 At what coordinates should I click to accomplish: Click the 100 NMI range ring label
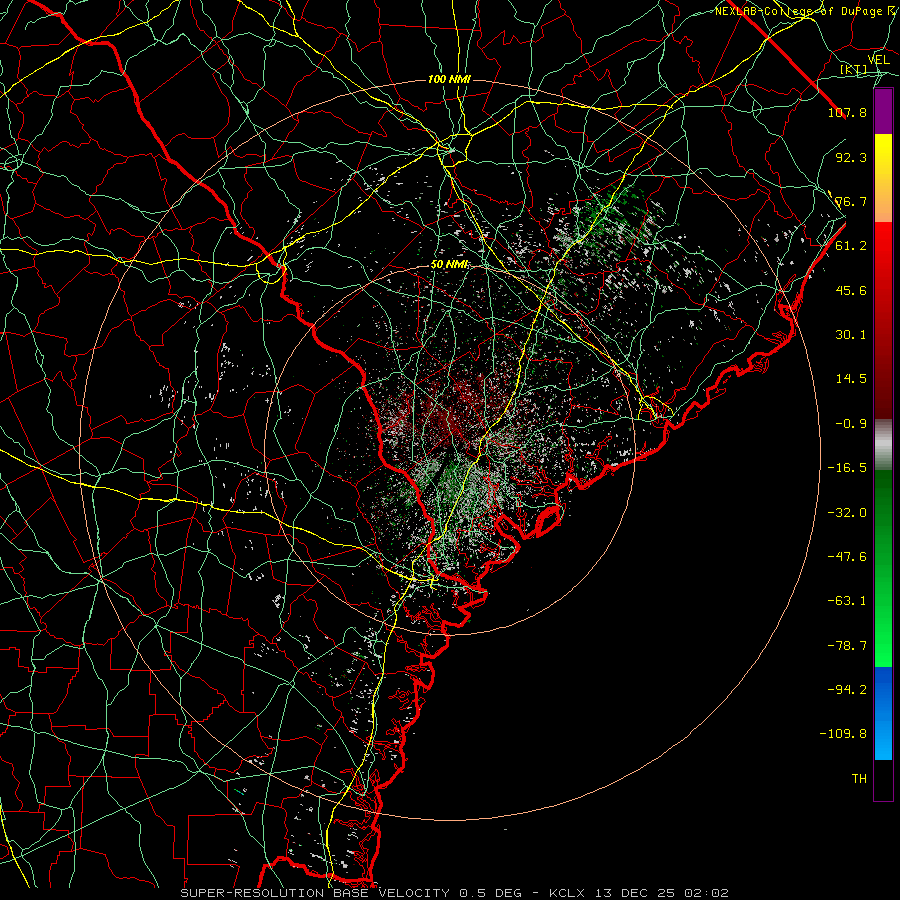pos(449,79)
